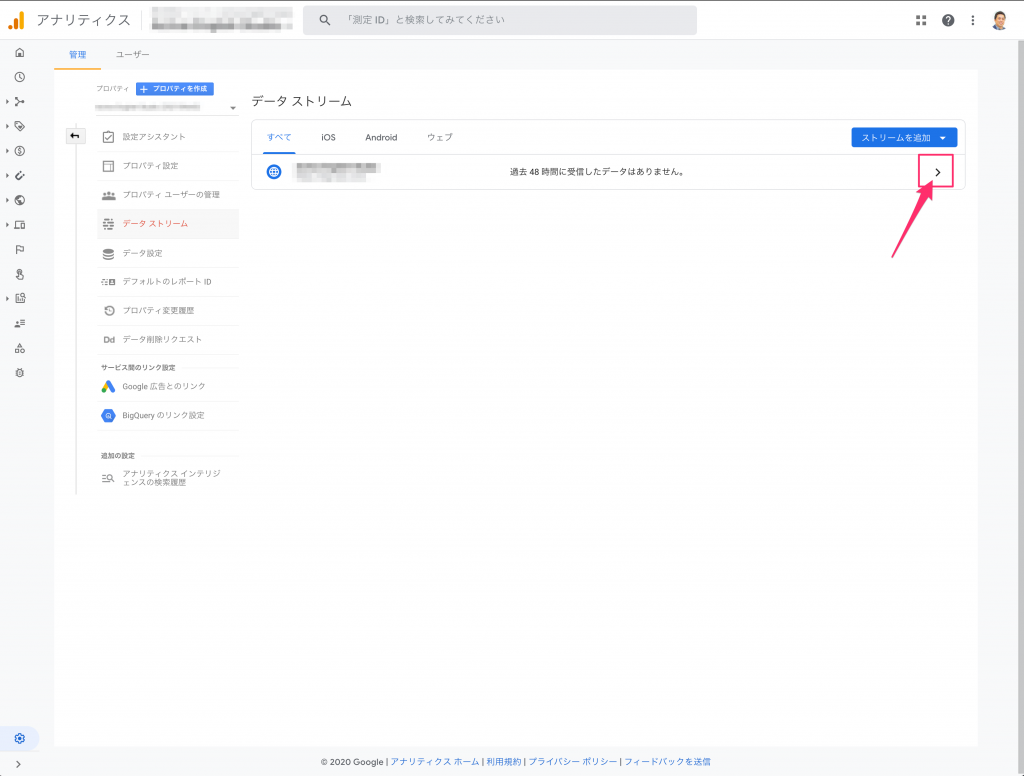Click the user profile avatar
The image size is (1024, 776).
(x=999, y=20)
